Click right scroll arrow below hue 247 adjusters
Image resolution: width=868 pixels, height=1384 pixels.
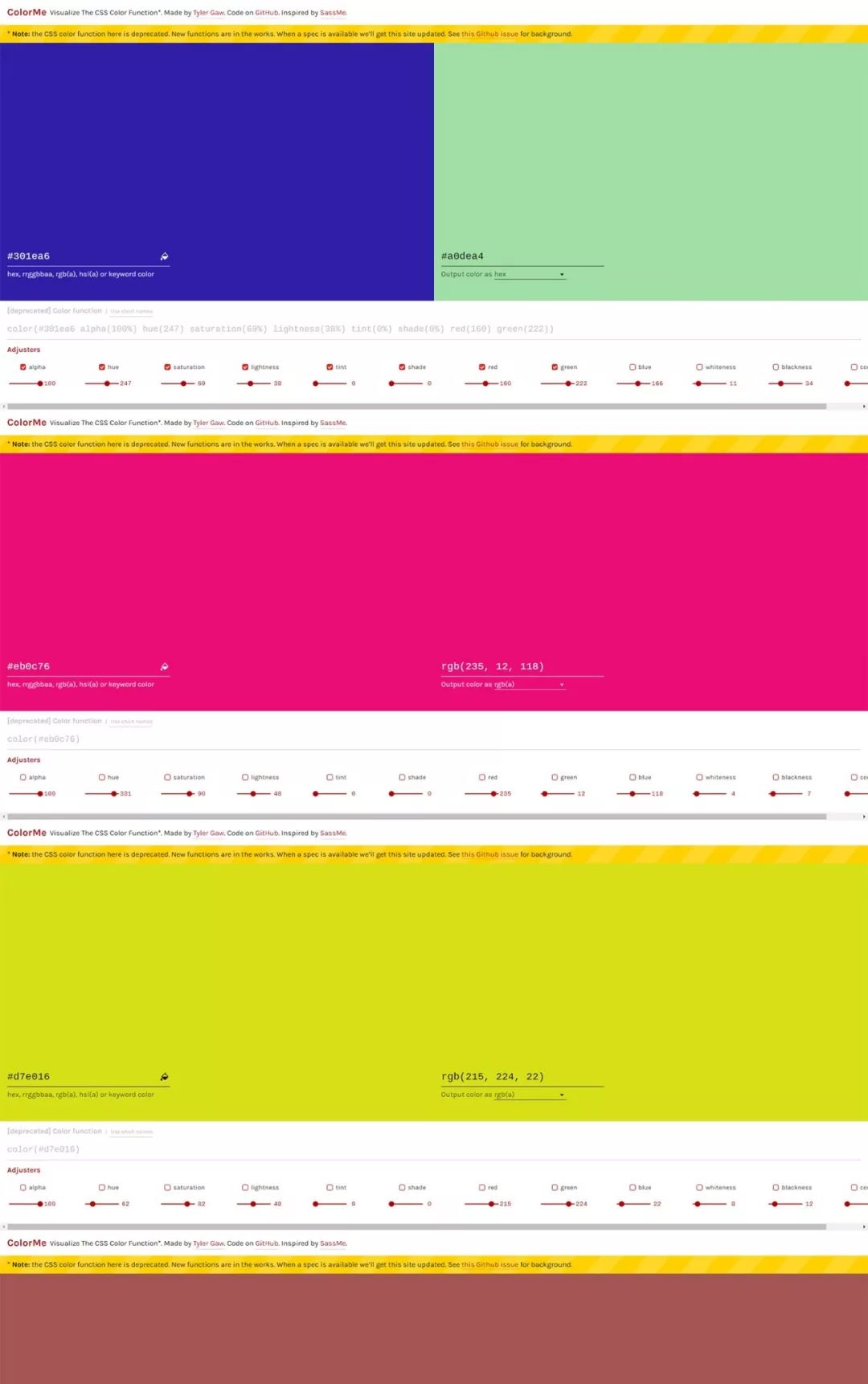(864, 407)
